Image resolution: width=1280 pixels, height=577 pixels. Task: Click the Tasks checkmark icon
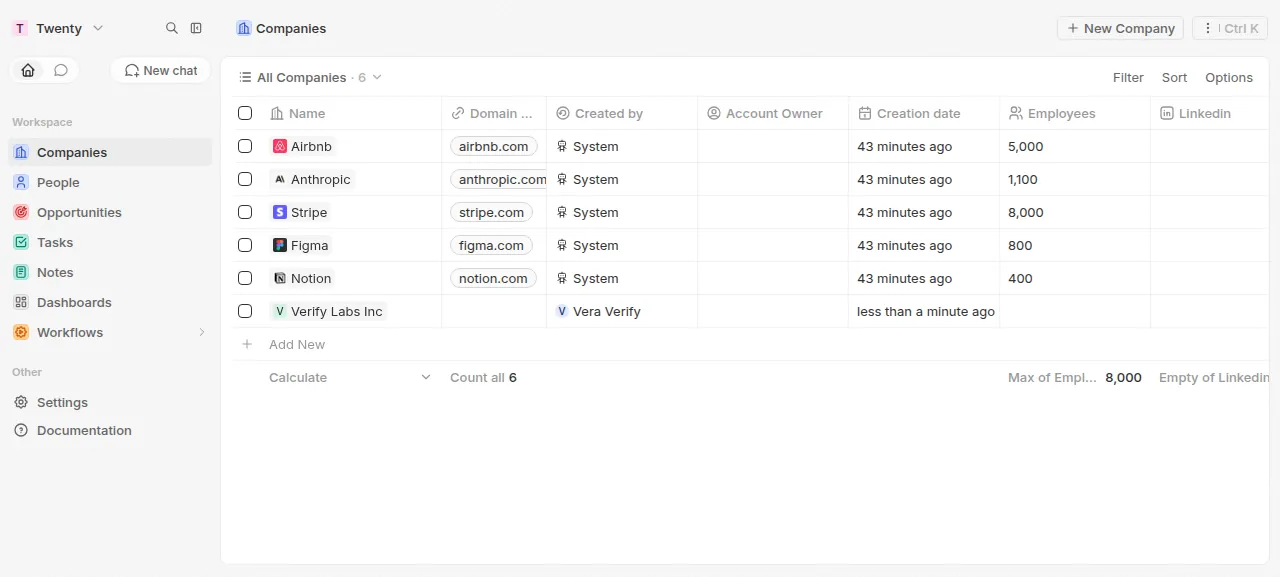(x=21, y=242)
